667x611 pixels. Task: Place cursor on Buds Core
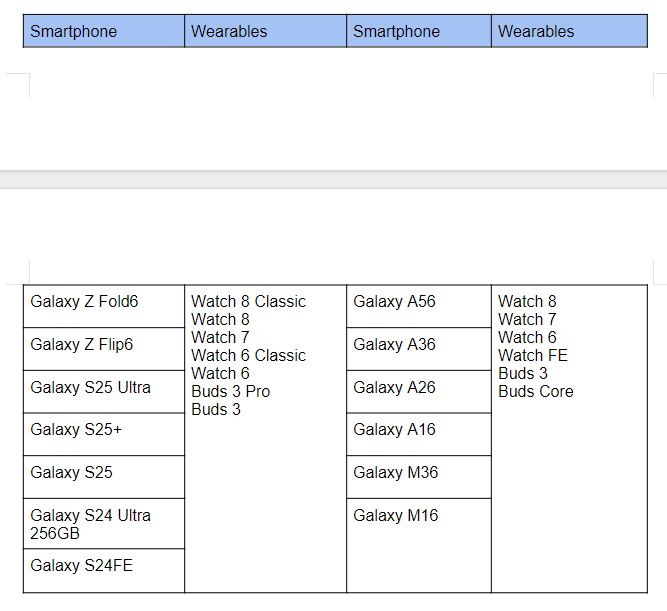pos(536,391)
